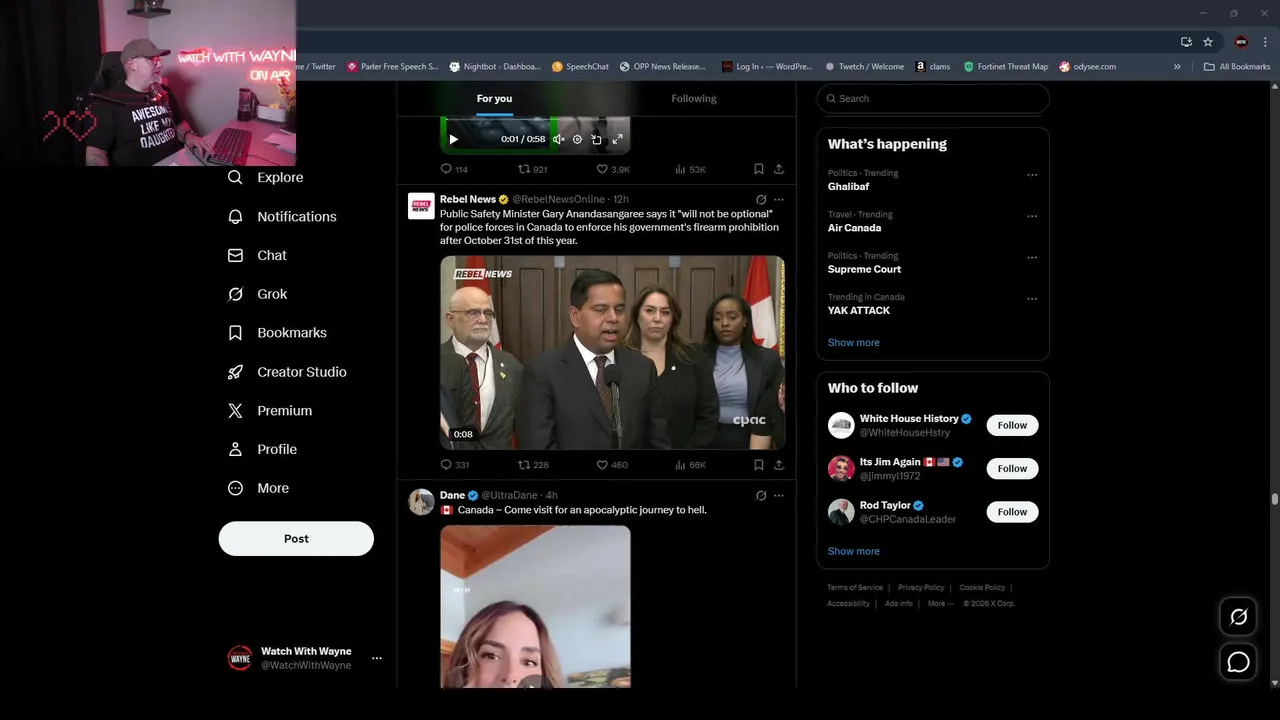The image size is (1280, 720).
Task: Open Explore from the sidebar
Action: pos(265,177)
